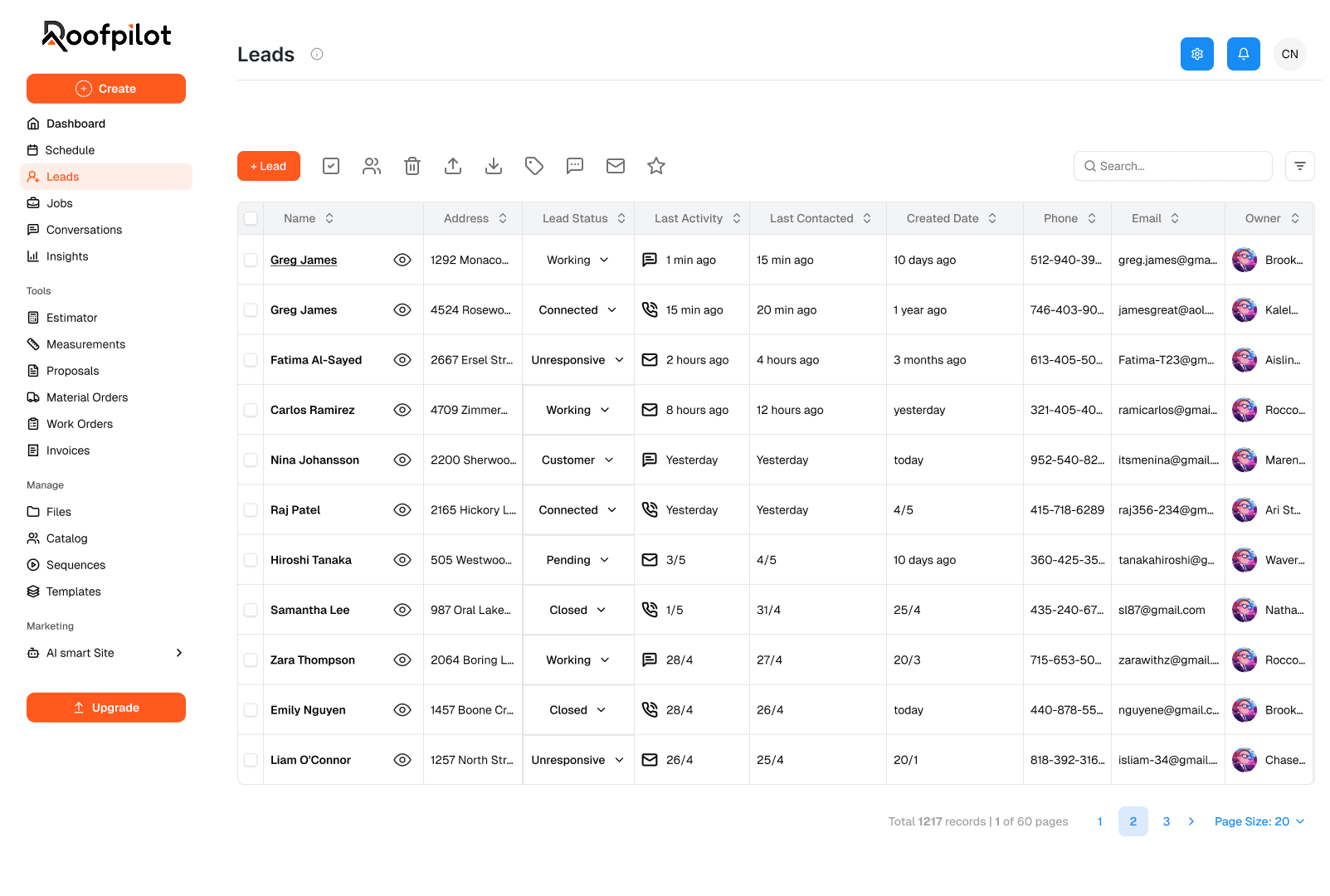The height and width of the screenshot is (896, 1330).
Task: Expand the AI smart Site chevron
Action: [x=178, y=653]
